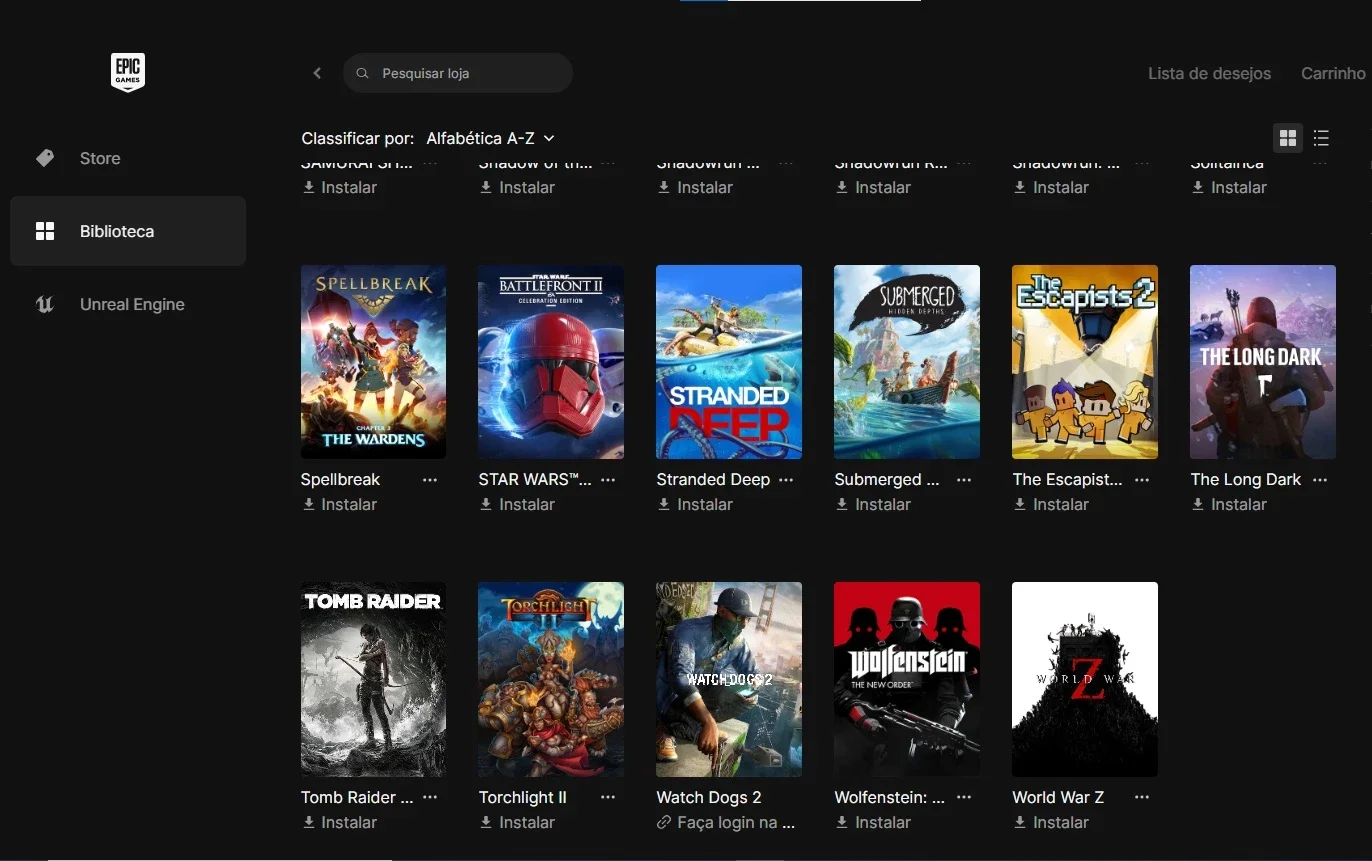Click the World War Z title text
The height and width of the screenshot is (861, 1372).
pos(1058,797)
